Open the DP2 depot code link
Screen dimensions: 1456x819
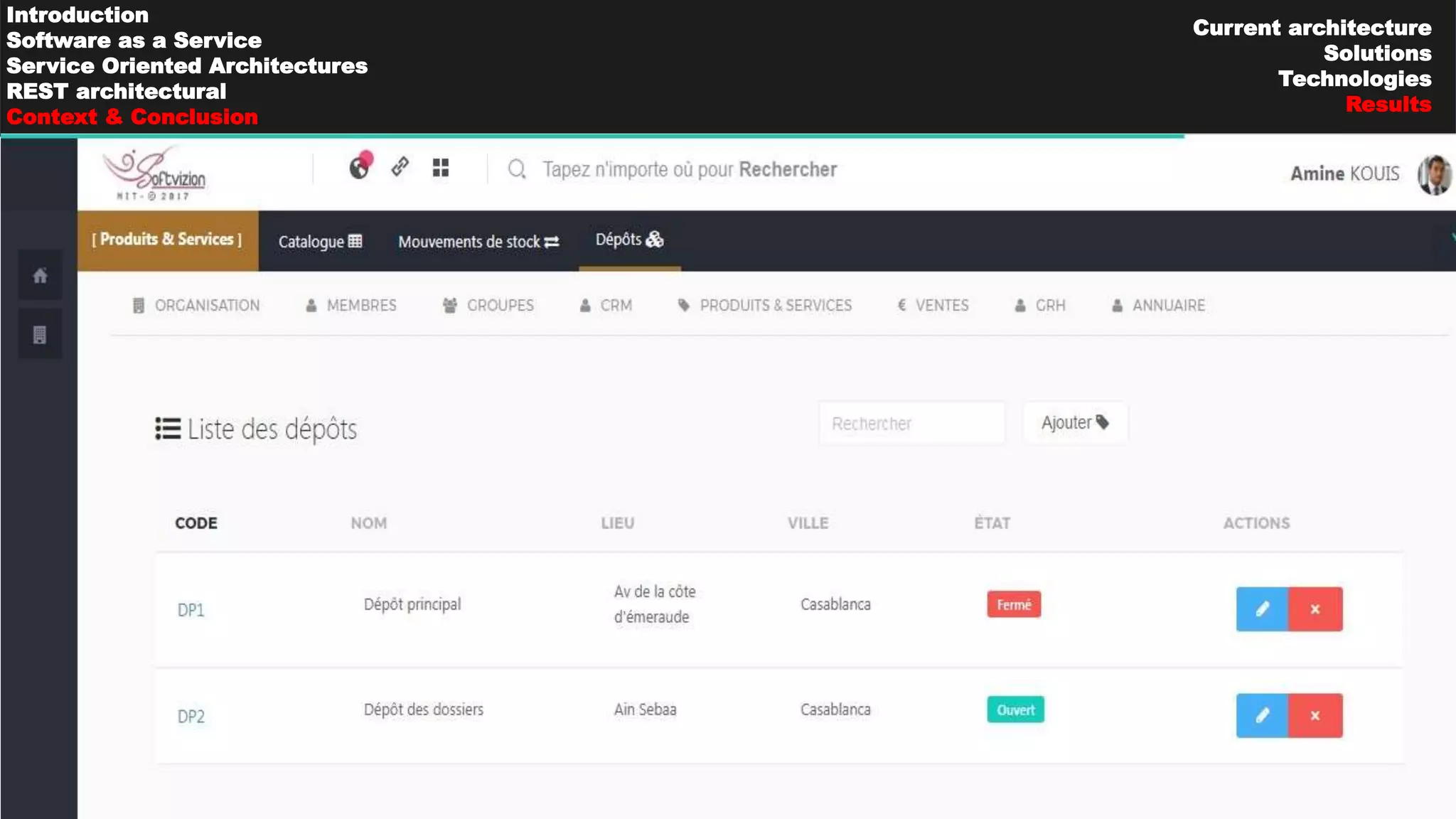coord(191,716)
